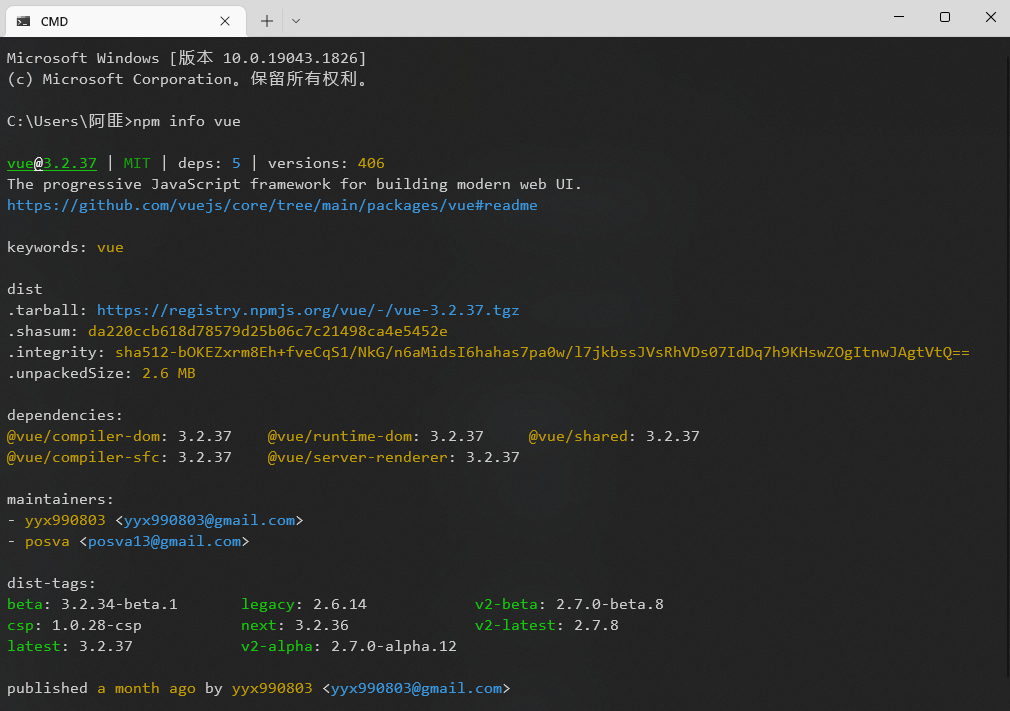Image resolution: width=1010 pixels, height=711 pixels.
Task: Click the maintainer name posva
Action: click(x=47, y=542)
